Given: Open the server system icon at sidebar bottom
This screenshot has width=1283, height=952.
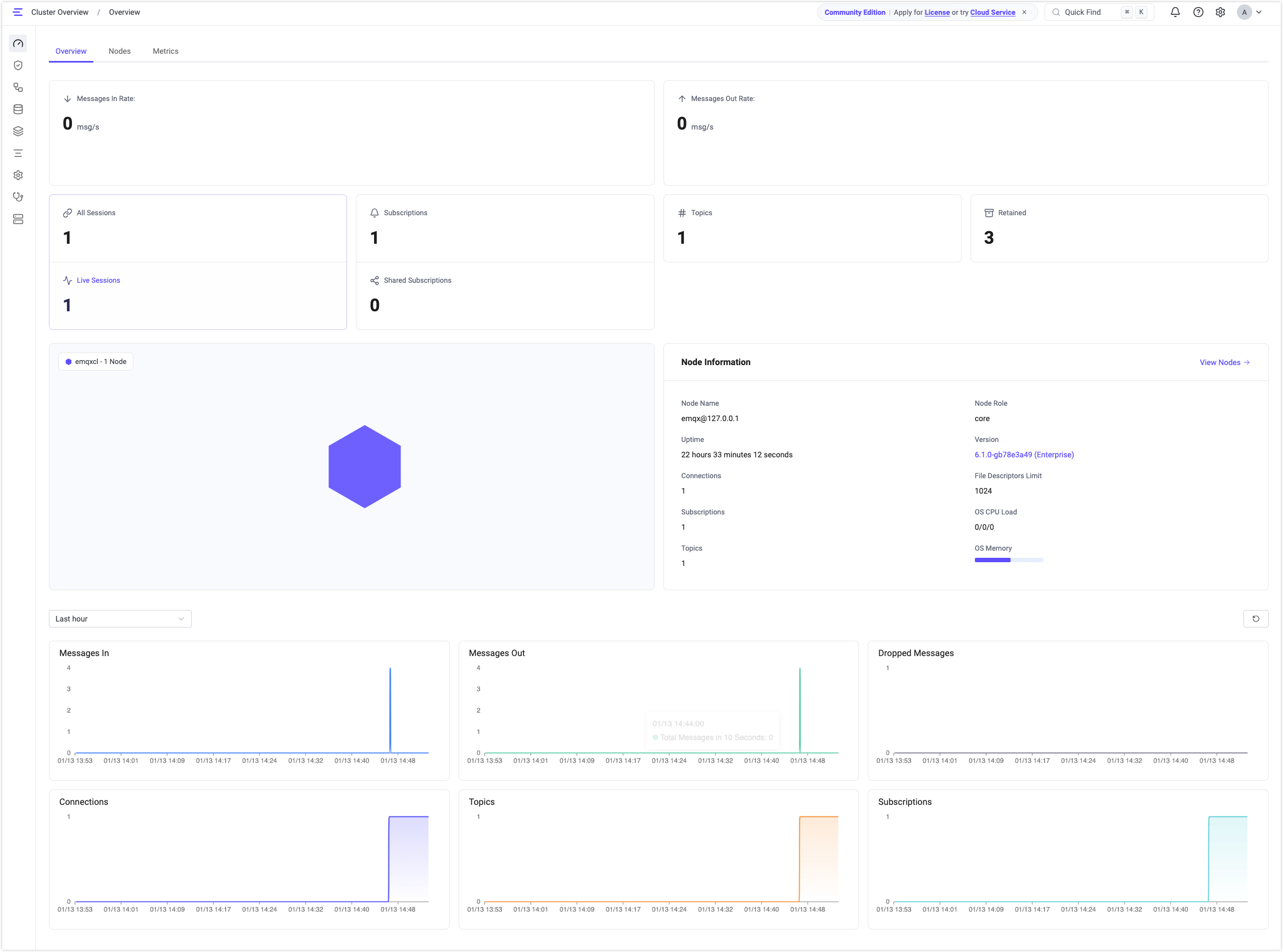Looking at the screenshot, I should 18,219.
